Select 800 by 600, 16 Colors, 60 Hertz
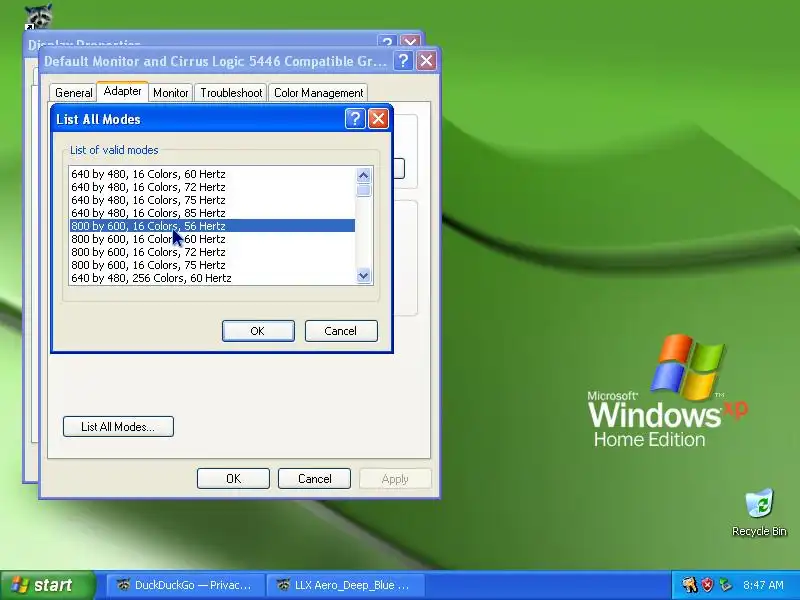Viewport: 800px width, 600px height. tap(212, 239)
